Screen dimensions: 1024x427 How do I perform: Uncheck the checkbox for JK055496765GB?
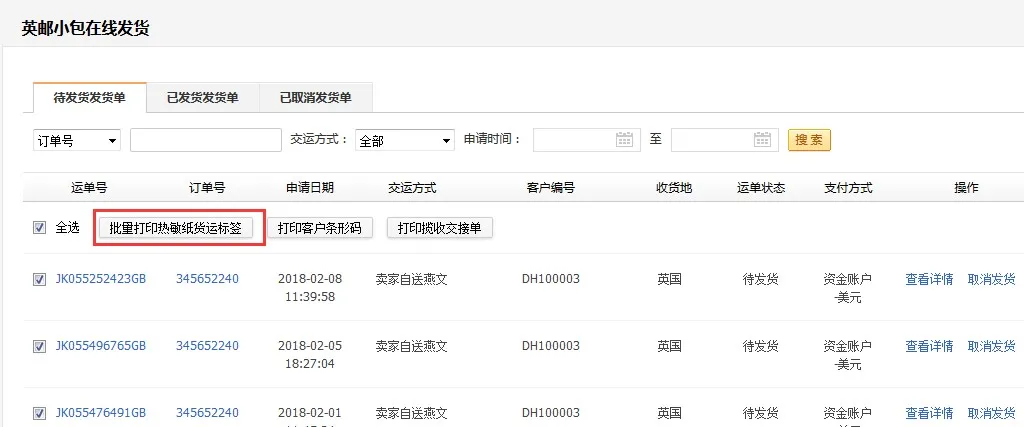tap(39, 346)
